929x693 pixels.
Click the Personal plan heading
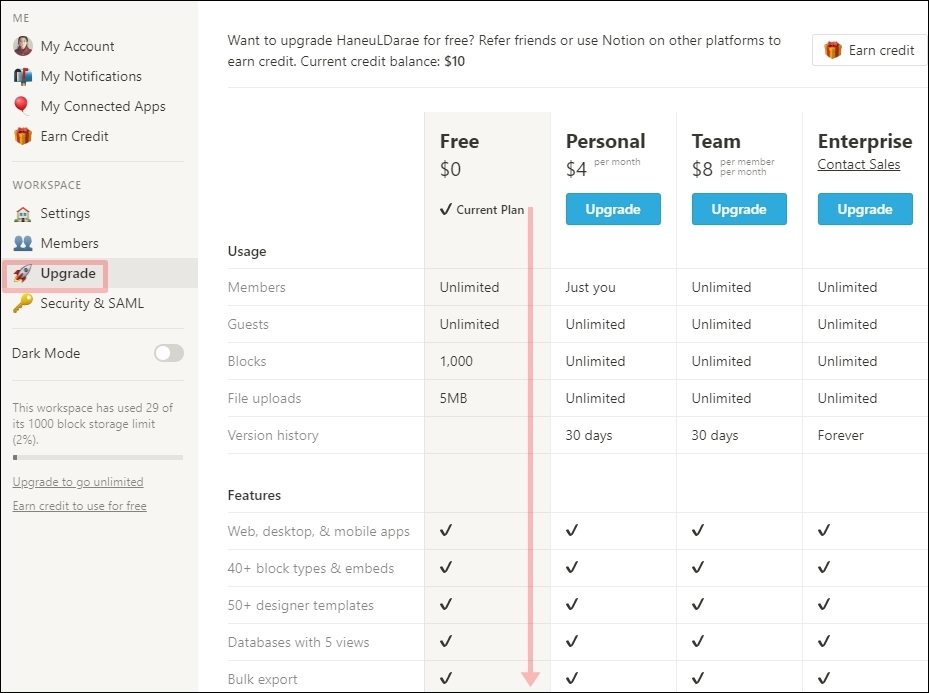coord(605,141)
